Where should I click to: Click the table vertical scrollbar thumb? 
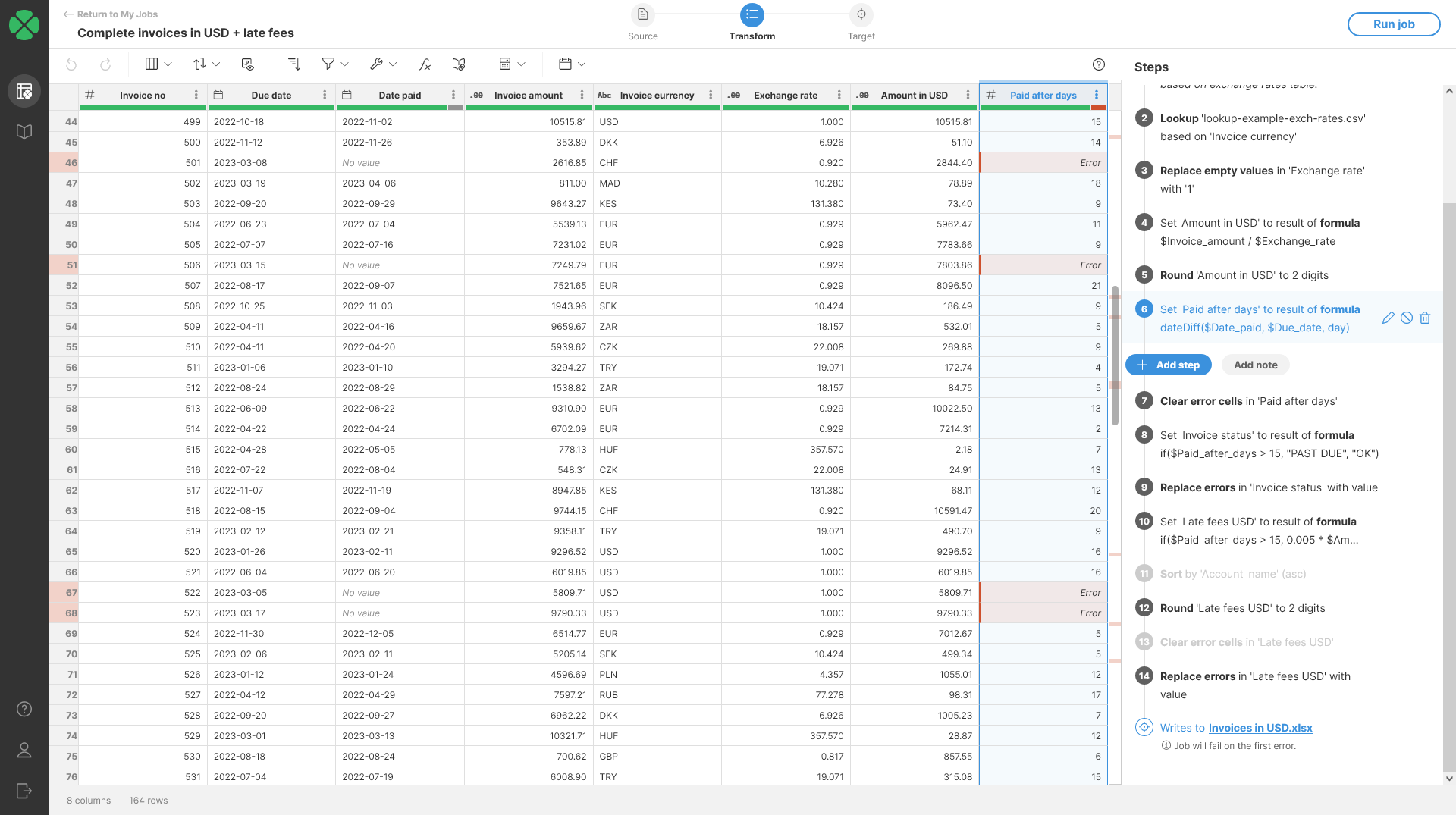(1115, 356)
